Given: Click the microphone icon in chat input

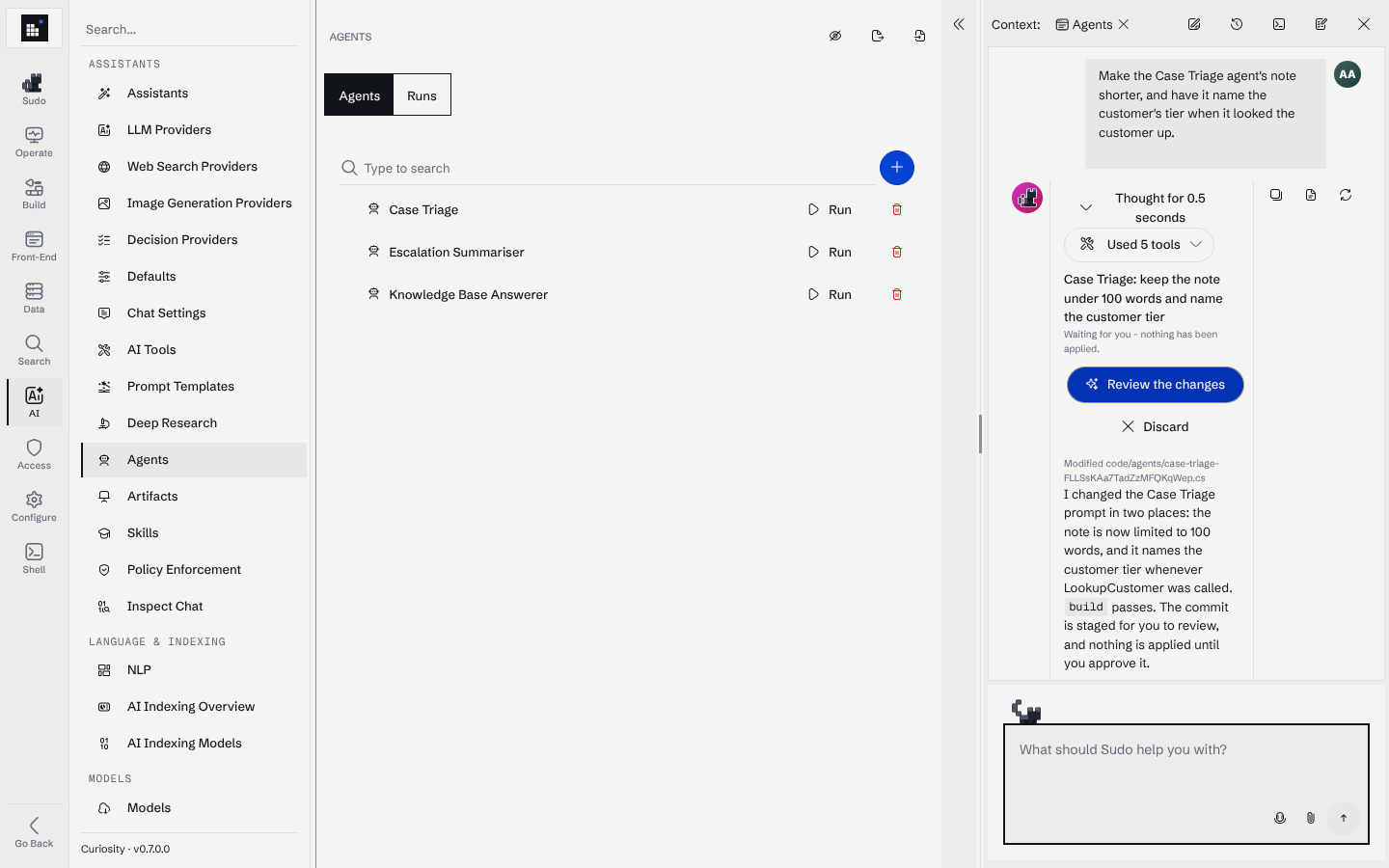Looking at the screenshot, I should pyautogui.click(x=1280, y=818).
